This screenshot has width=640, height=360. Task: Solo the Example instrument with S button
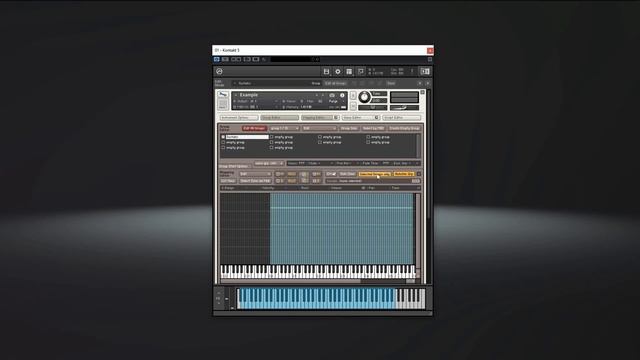(353, 95)
